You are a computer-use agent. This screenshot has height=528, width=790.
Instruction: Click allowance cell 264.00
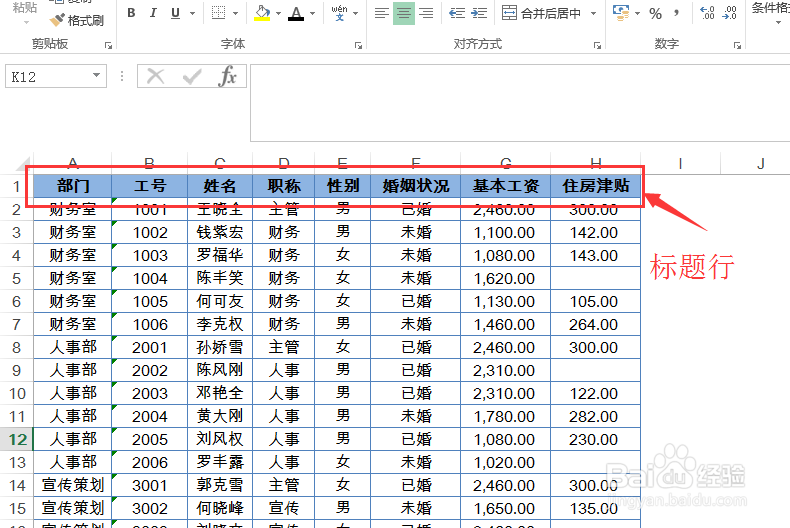point(596,324)
